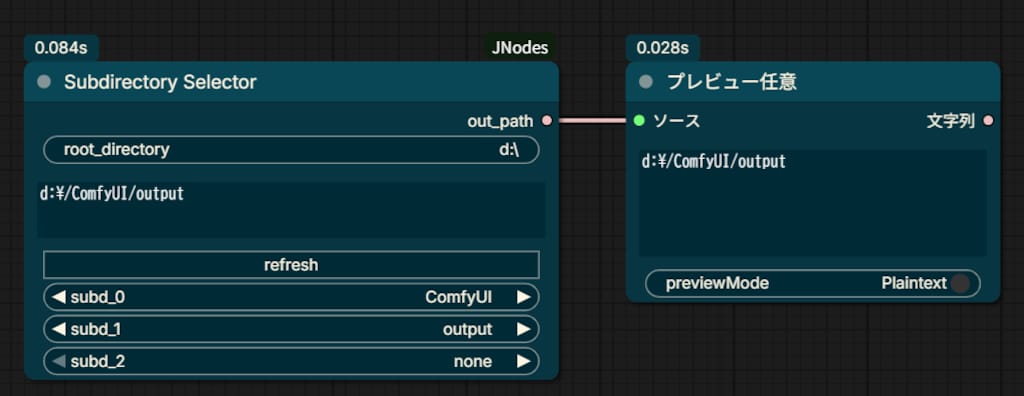
Task: Open the subd_2 none dropdown list
Action: pyautogui.click(x=291, y=361)
